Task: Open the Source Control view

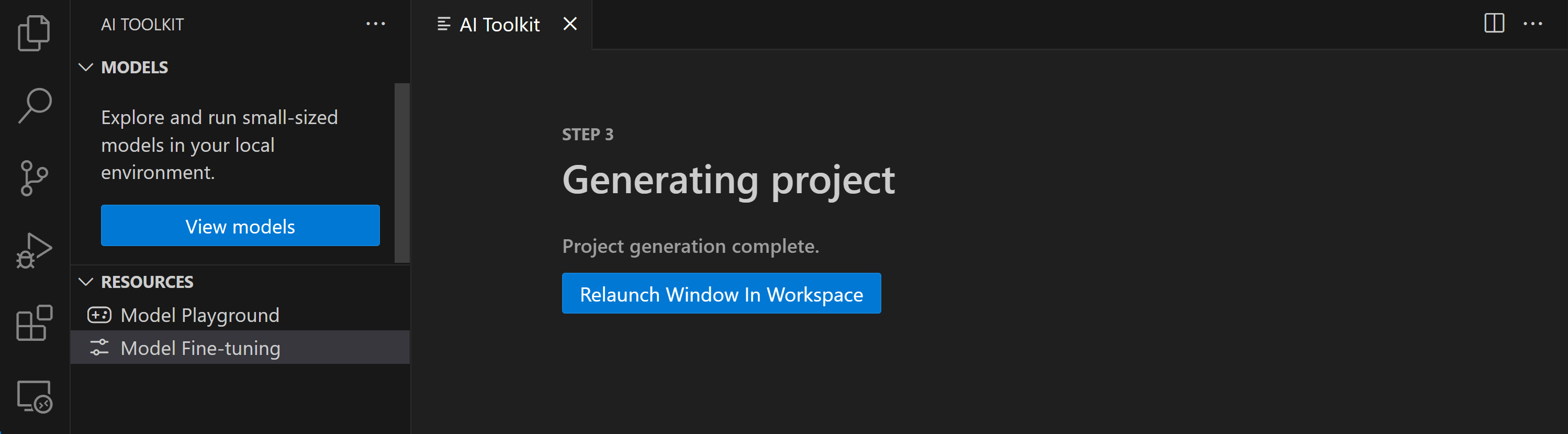Action: (34, 178)
